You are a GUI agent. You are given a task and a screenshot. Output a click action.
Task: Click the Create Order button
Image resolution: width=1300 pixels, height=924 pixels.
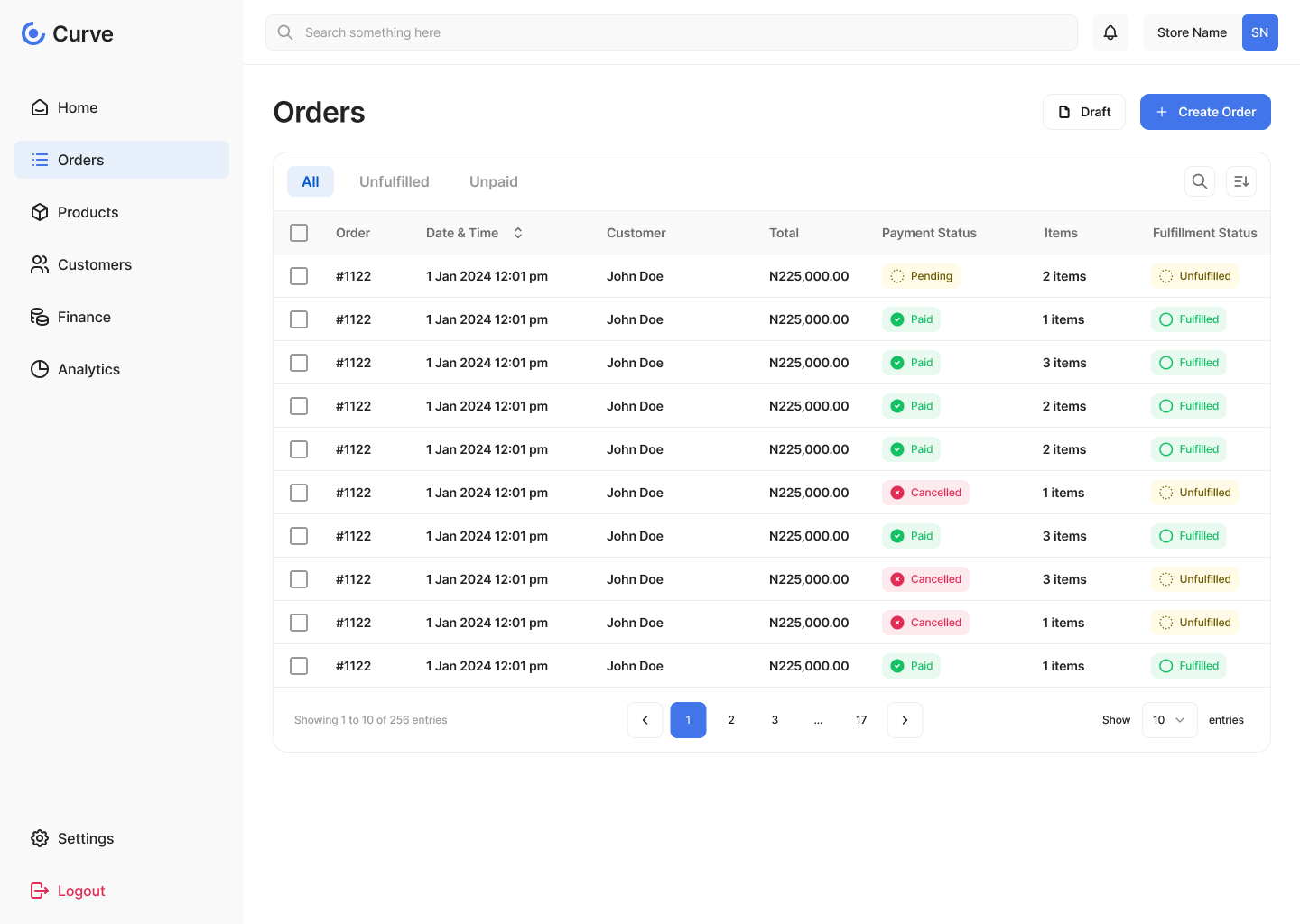tap(1205, 112)
